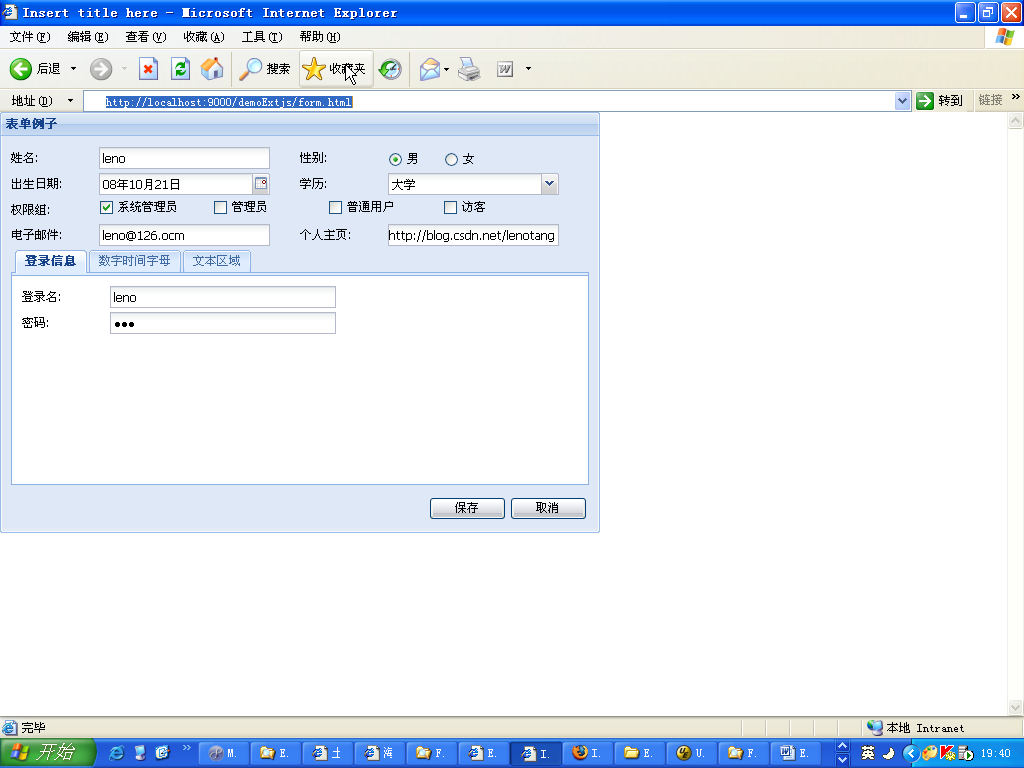Click the language indicator 英 in tray

(867, 753)
